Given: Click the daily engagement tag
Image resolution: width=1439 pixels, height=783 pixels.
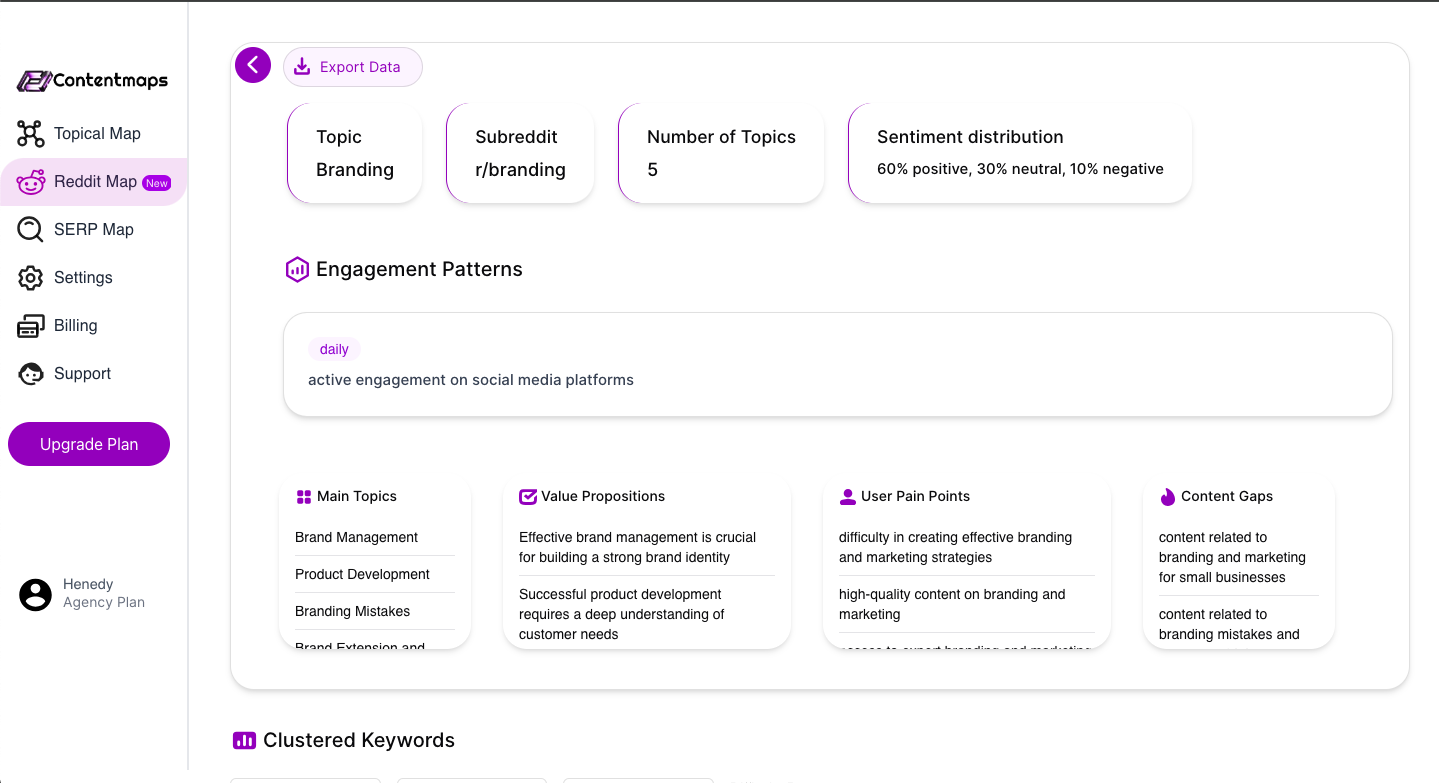Looking at the screenshot, I should click(334, 349).
